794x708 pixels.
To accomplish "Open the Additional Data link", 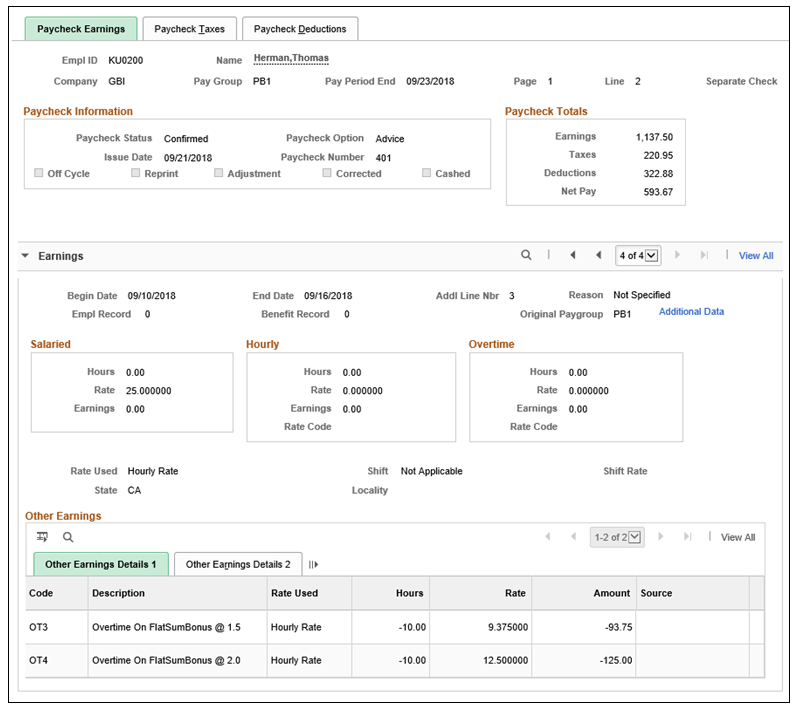I will click(x=691, y=311).
